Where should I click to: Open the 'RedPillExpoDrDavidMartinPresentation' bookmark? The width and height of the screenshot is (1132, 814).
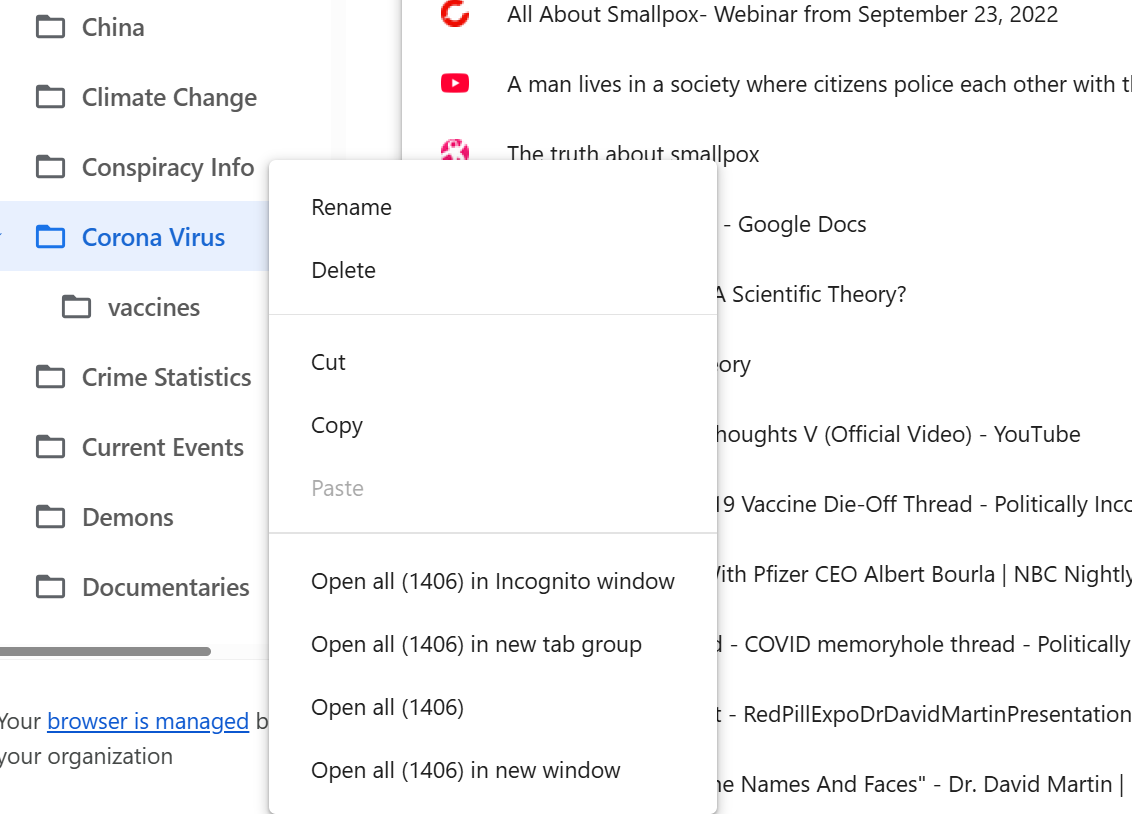pos(924,714)
